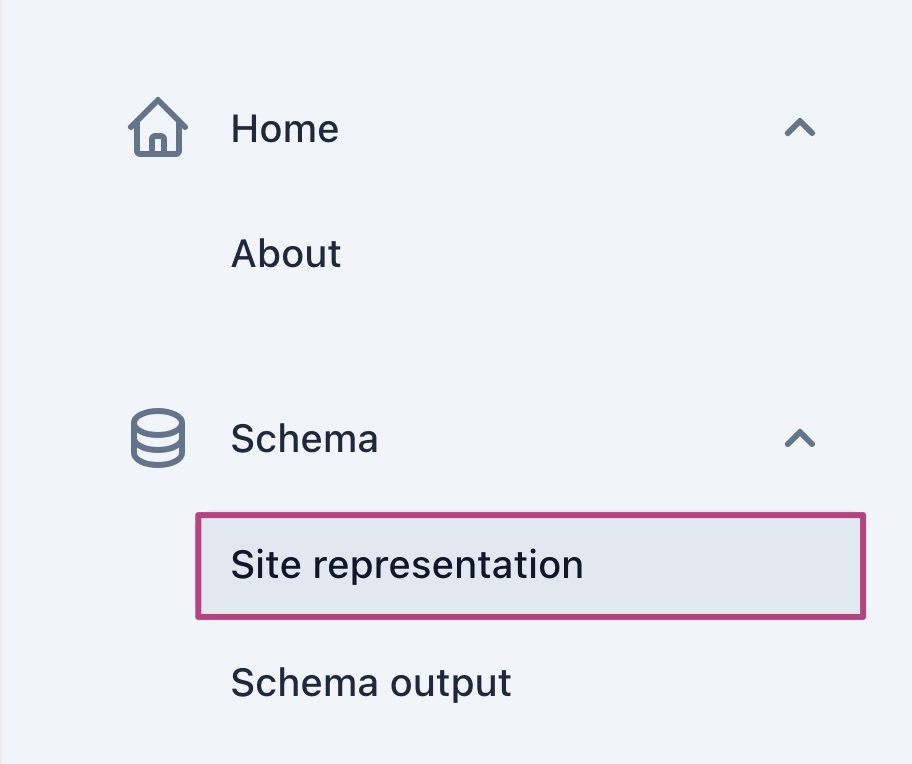Select the cylinder stack icon beside Schema

(x=158, y=438)
